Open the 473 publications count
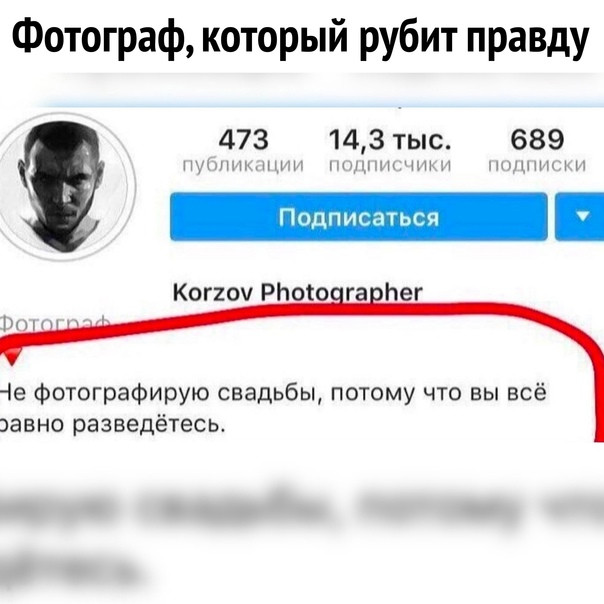This screenshot has width=604, height=604. [x=243, y=139]
